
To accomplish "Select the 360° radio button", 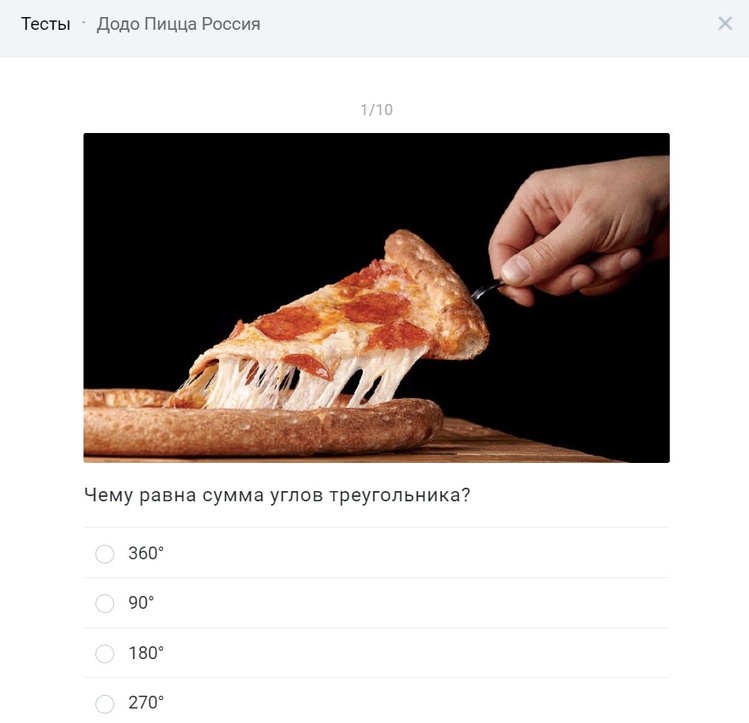I will click(105, 554).
